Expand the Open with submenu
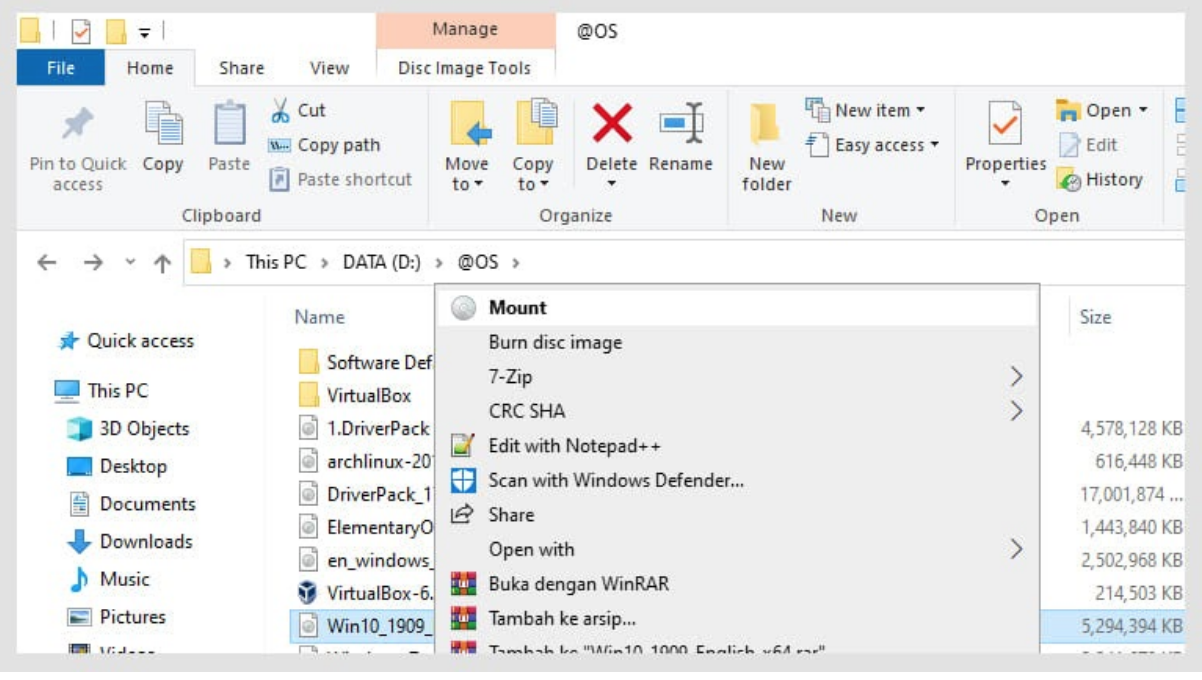The height and width of the screenshot is (680, 1202). pos(1016,549)
